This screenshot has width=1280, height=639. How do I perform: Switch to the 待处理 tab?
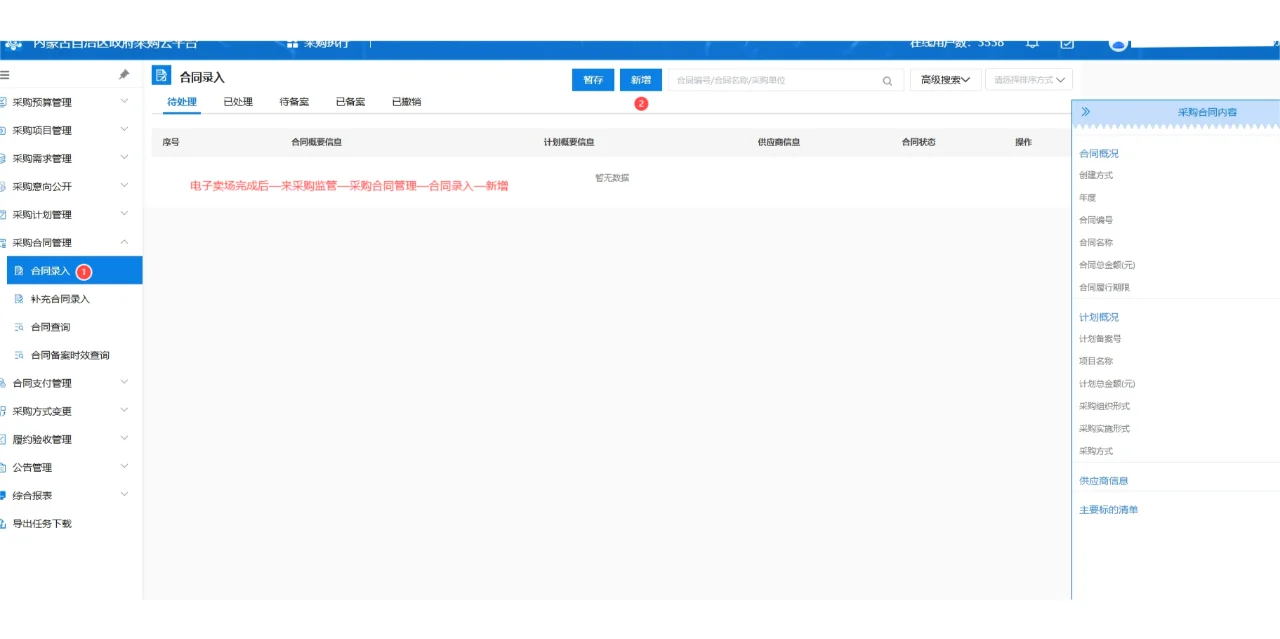coord(181,102)
